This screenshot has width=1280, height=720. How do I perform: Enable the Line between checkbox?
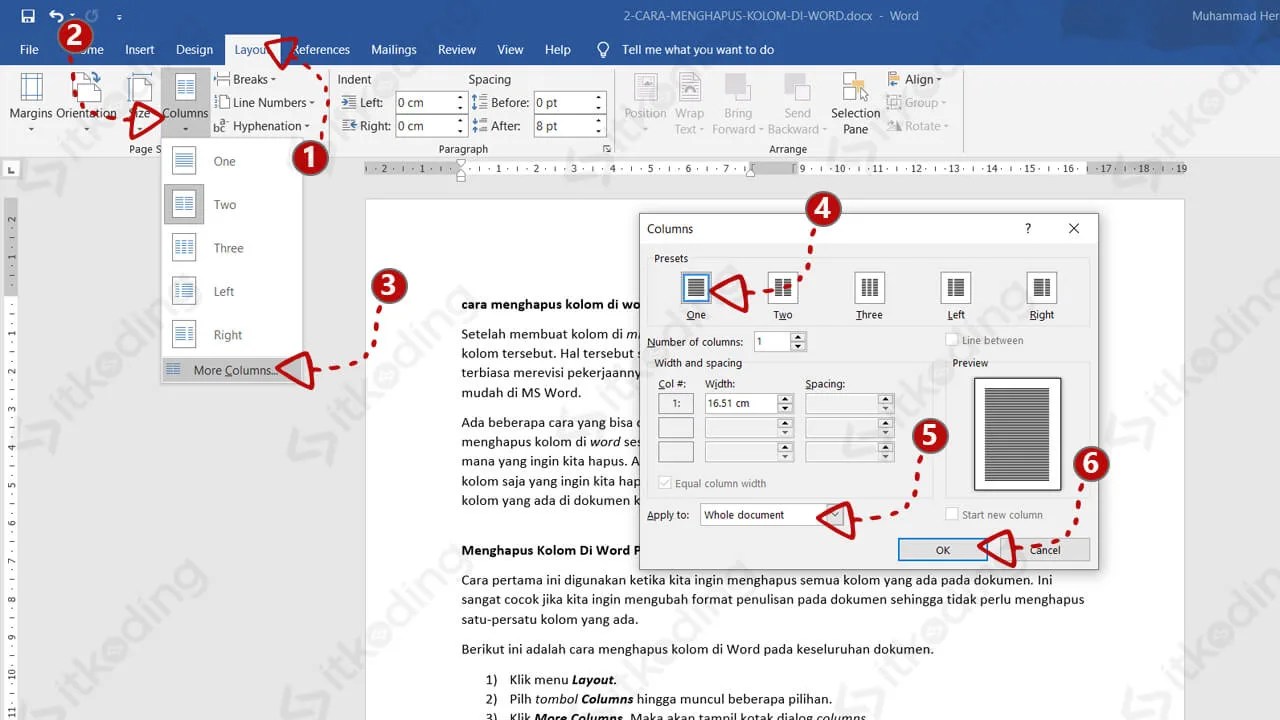coord(952,340)
